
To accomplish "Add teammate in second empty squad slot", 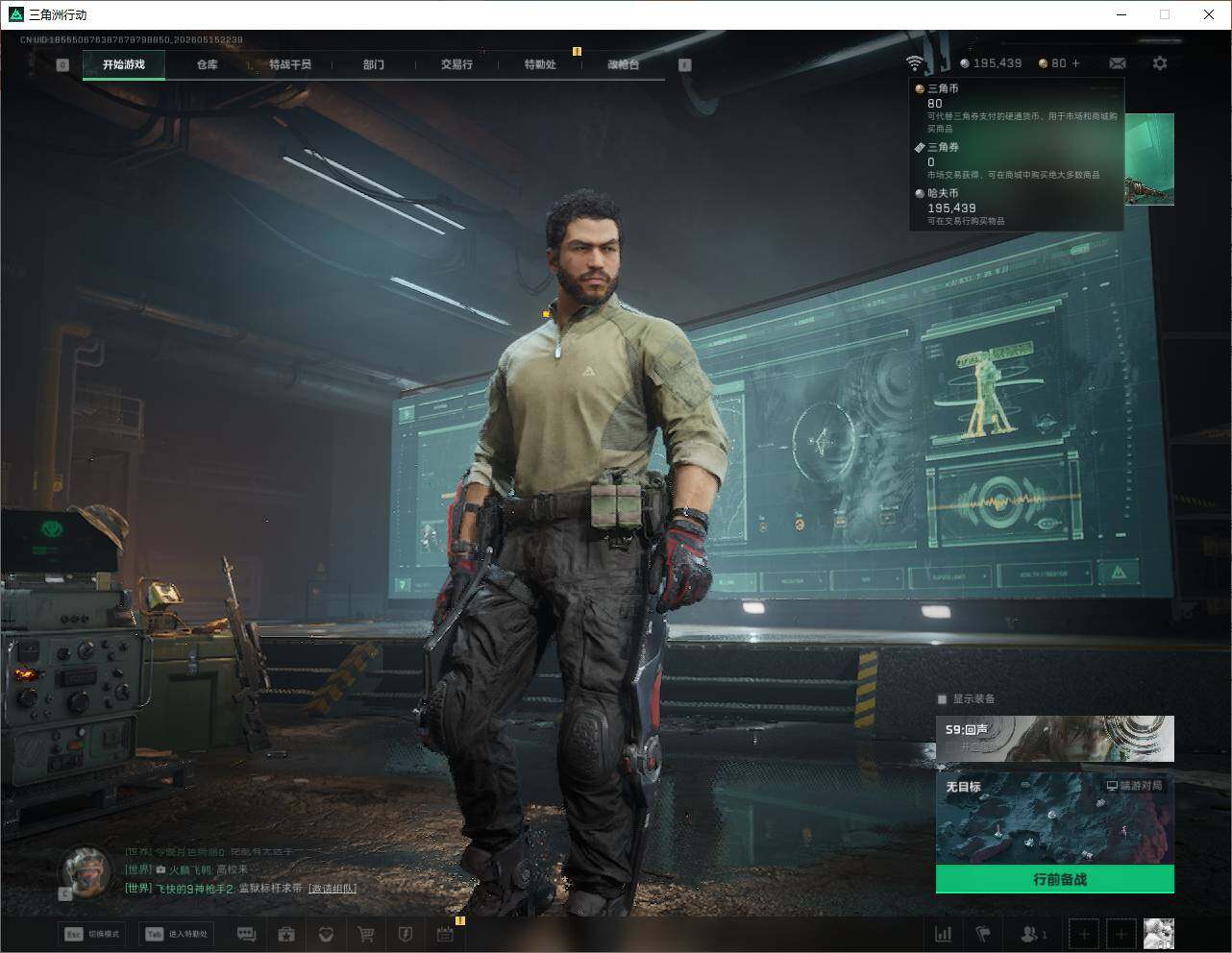I will coord(1121,934).
